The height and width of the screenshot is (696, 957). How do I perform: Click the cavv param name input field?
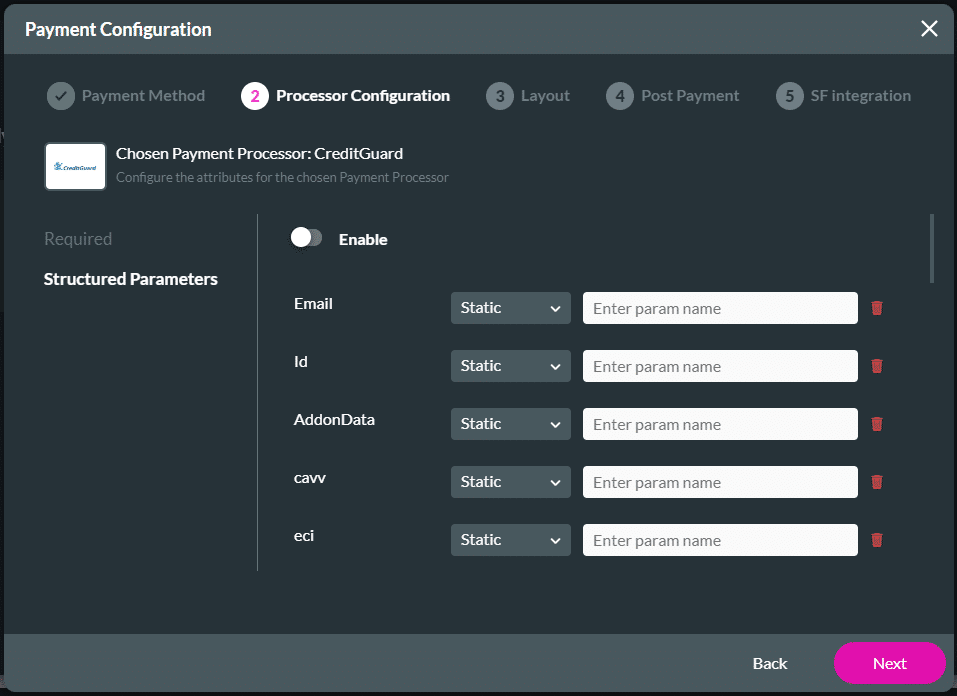pos(719,482)
